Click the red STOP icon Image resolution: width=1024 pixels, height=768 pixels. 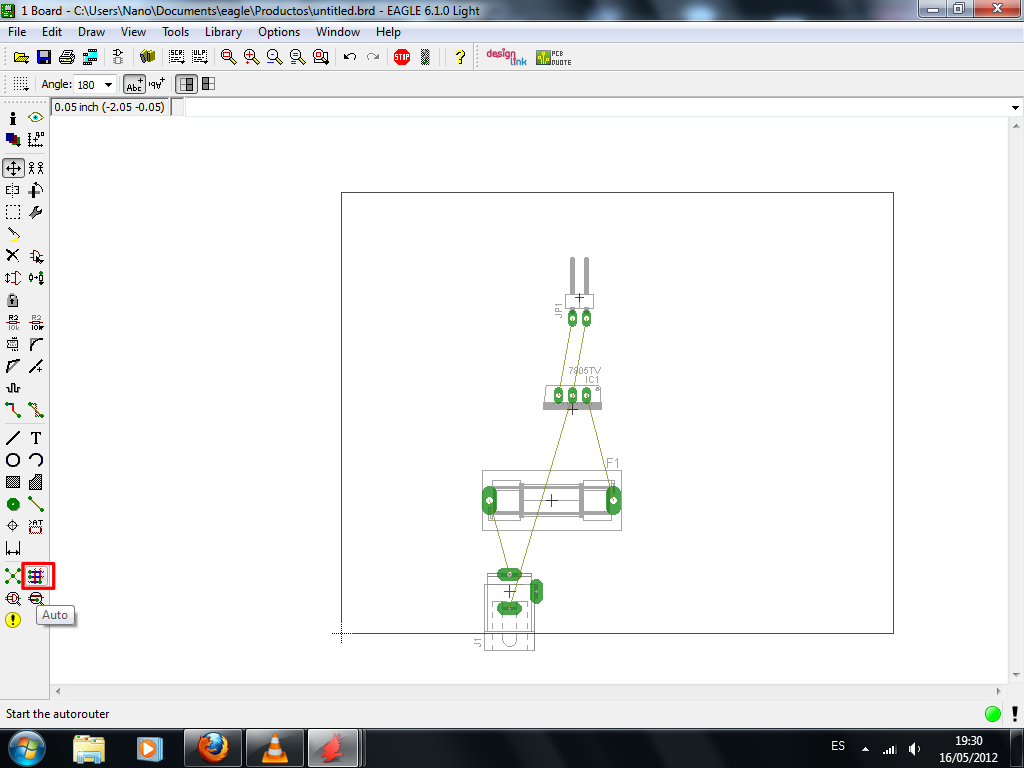point(402,57)
